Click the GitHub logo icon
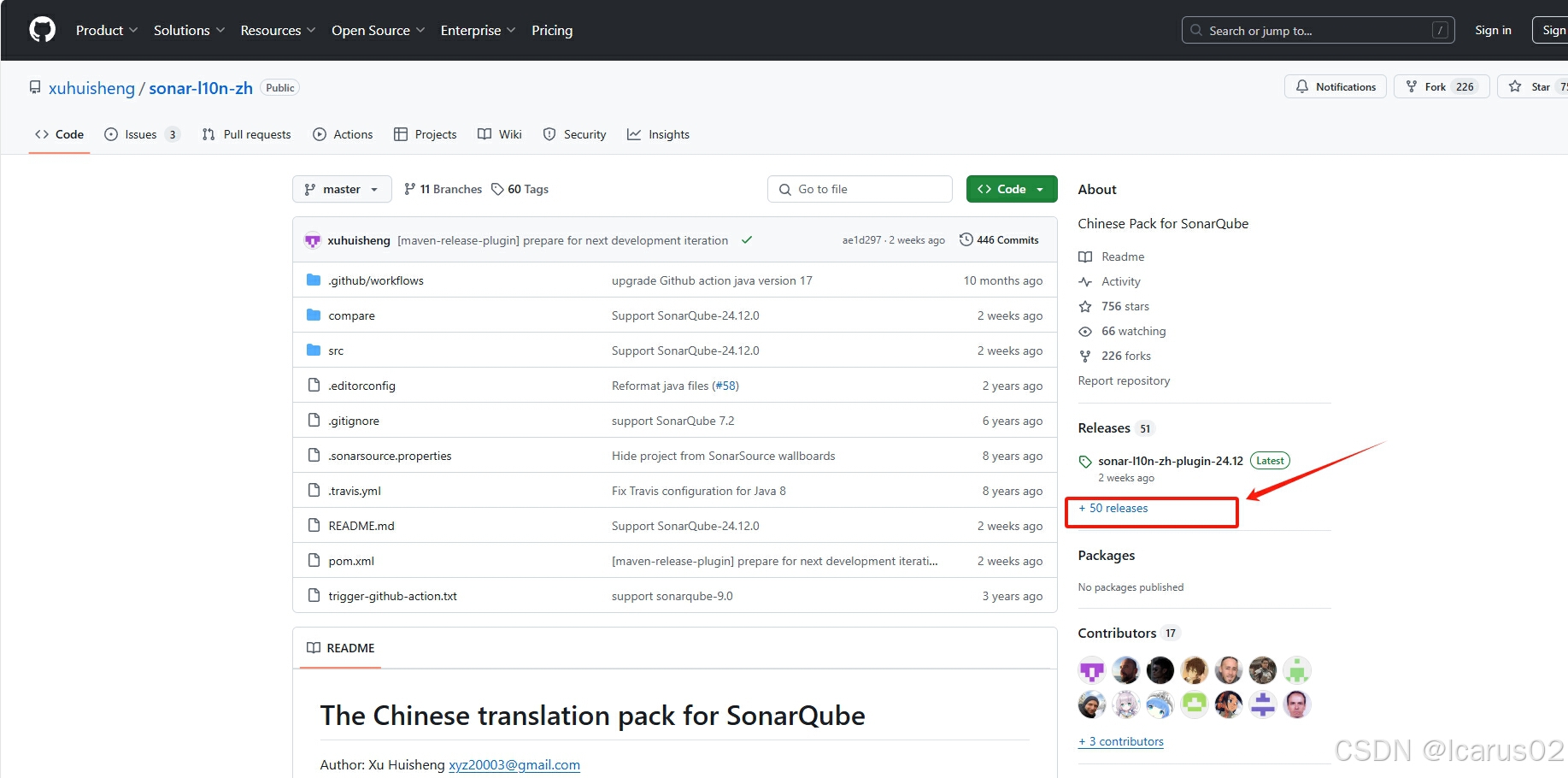This screenshot has height=778, width=1568. coord(42,30)
